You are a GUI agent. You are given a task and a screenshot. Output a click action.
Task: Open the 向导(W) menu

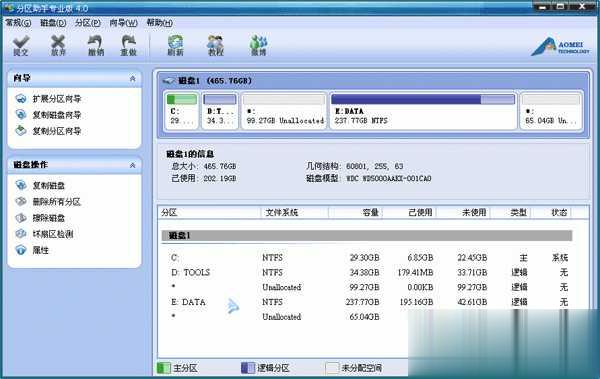(124, 23)
